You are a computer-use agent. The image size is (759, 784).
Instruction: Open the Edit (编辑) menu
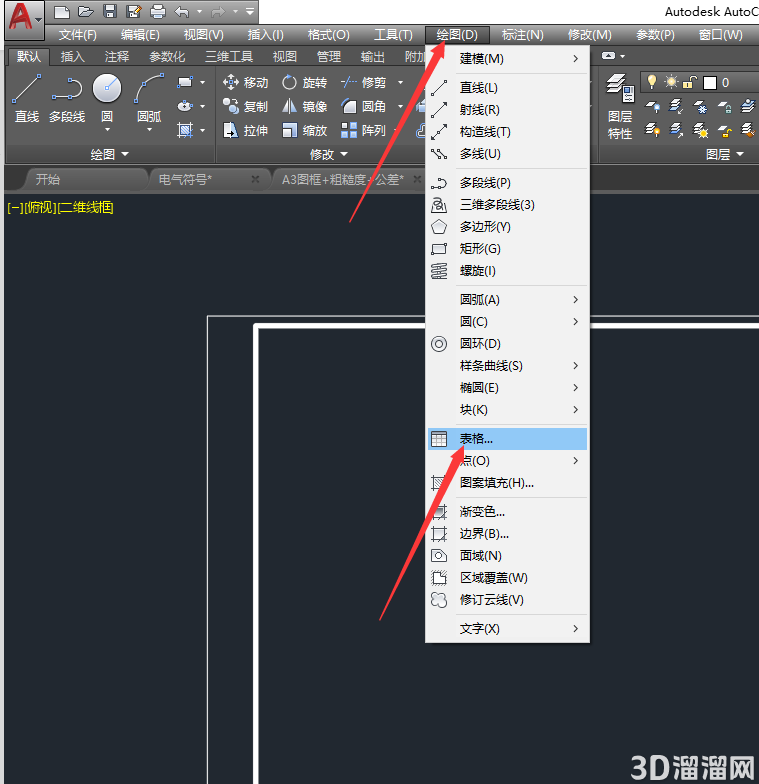click(140, 35)
